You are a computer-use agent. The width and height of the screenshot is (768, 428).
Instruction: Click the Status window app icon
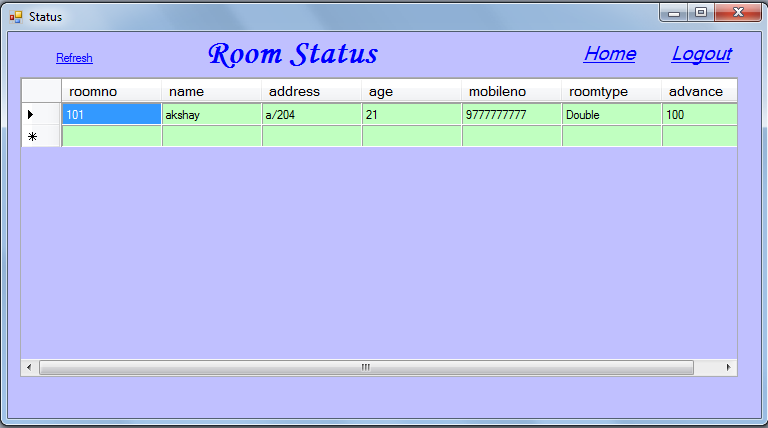click(x=15, y=16)
